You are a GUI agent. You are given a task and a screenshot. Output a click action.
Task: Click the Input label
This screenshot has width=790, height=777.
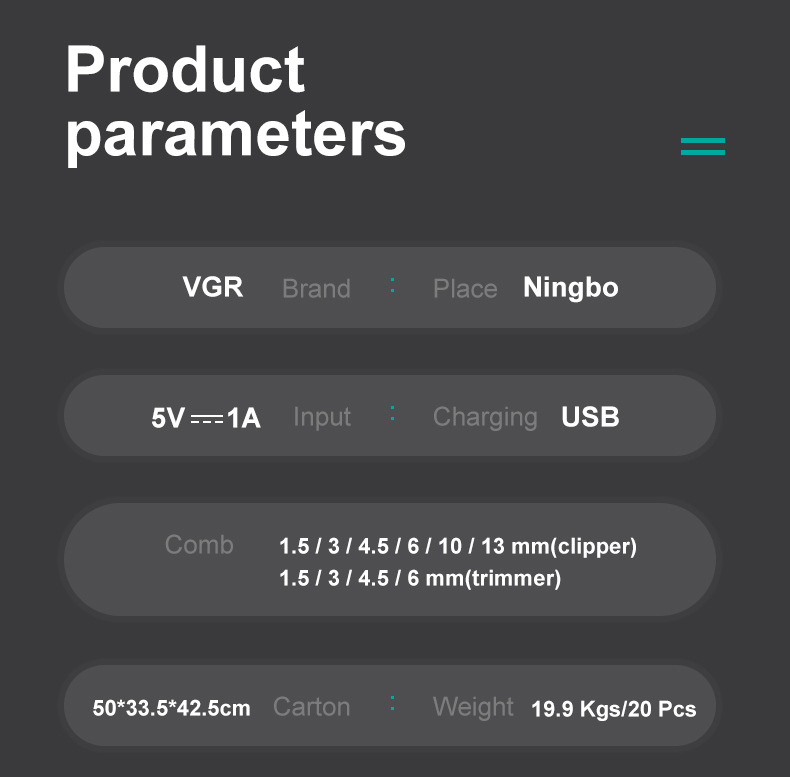[x=322, y=417]
